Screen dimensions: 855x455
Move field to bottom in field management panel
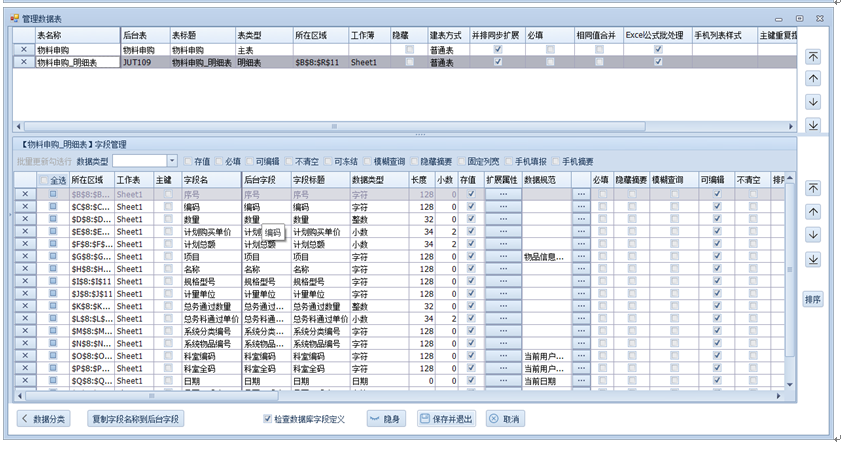point(813,259)
